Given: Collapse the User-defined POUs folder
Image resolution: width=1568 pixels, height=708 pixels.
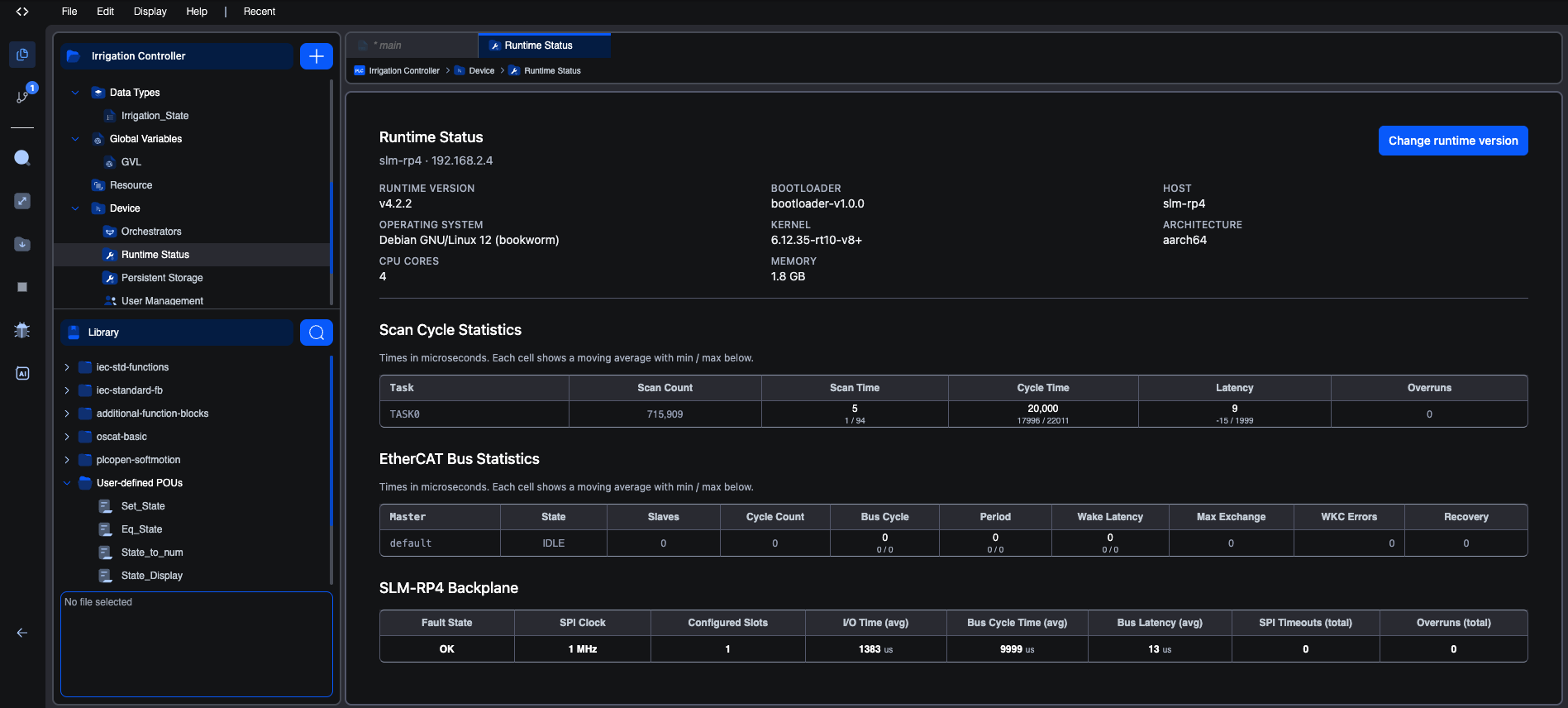Looking at the screenshot, I should click(x=67, y=483).
